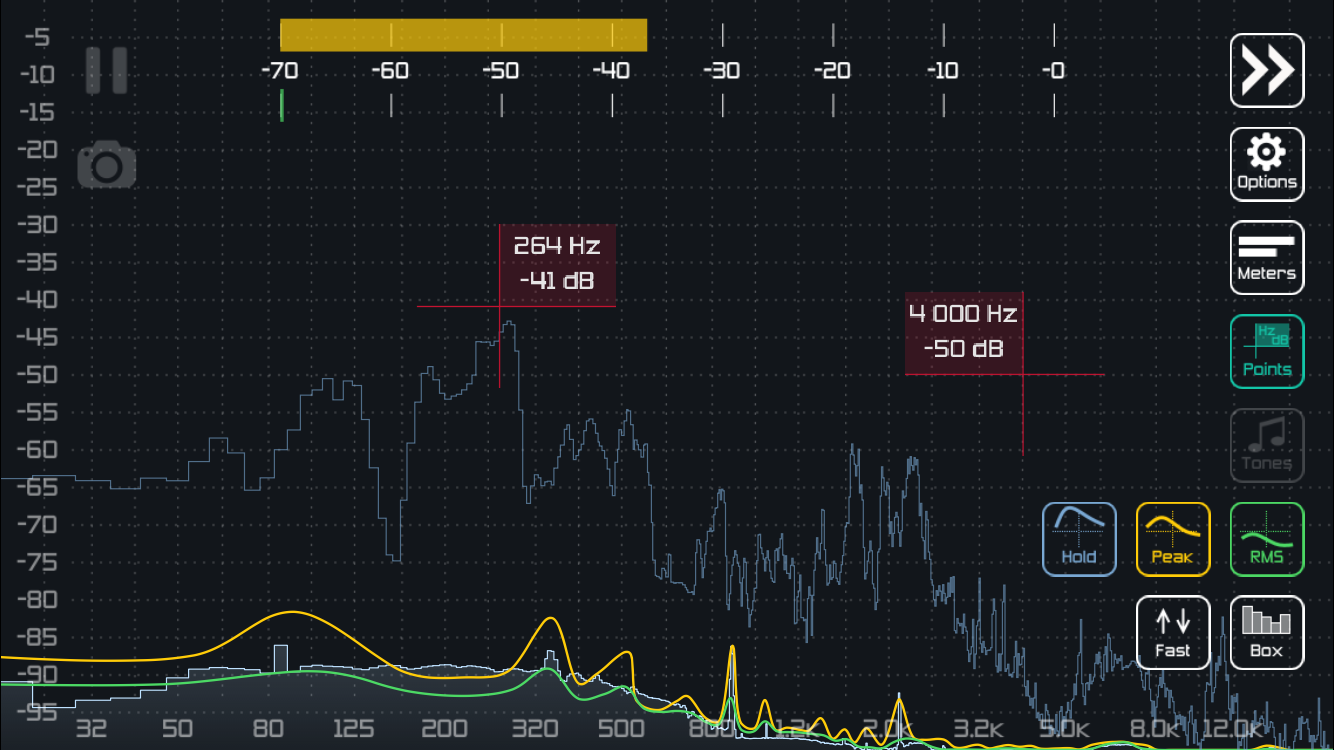Viewport: 1334px width, 750px height.
Task: Click the green RMS level tick below -70
Action: [x=282, y=105]
